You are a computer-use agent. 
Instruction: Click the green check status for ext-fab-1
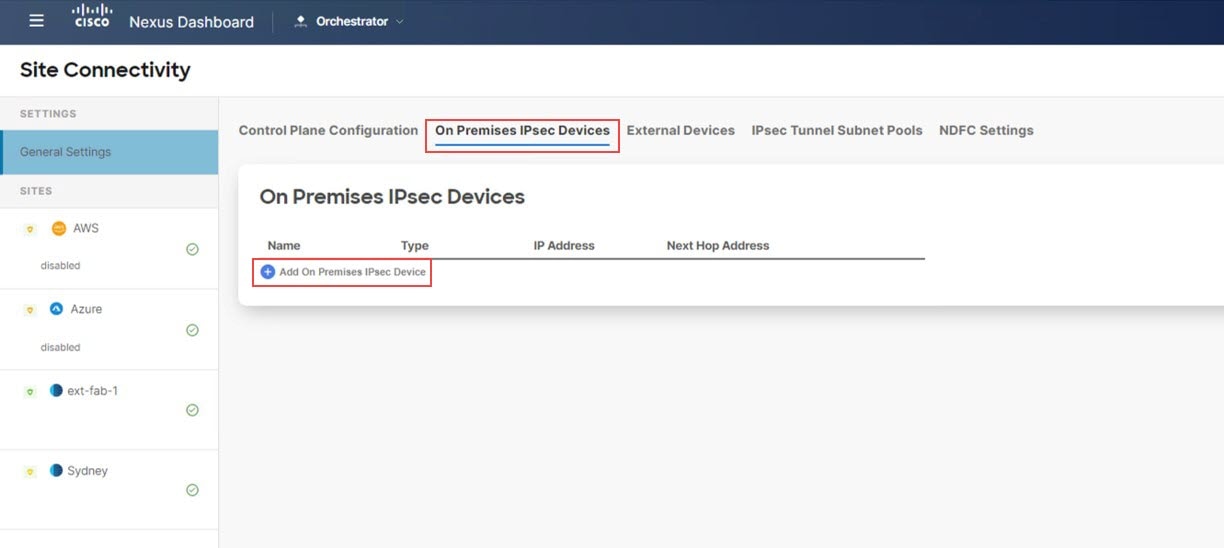coord(192,410)
